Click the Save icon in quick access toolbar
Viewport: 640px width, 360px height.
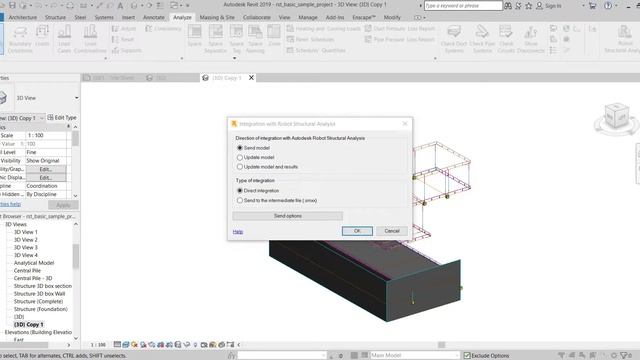[x=12, y=5]
